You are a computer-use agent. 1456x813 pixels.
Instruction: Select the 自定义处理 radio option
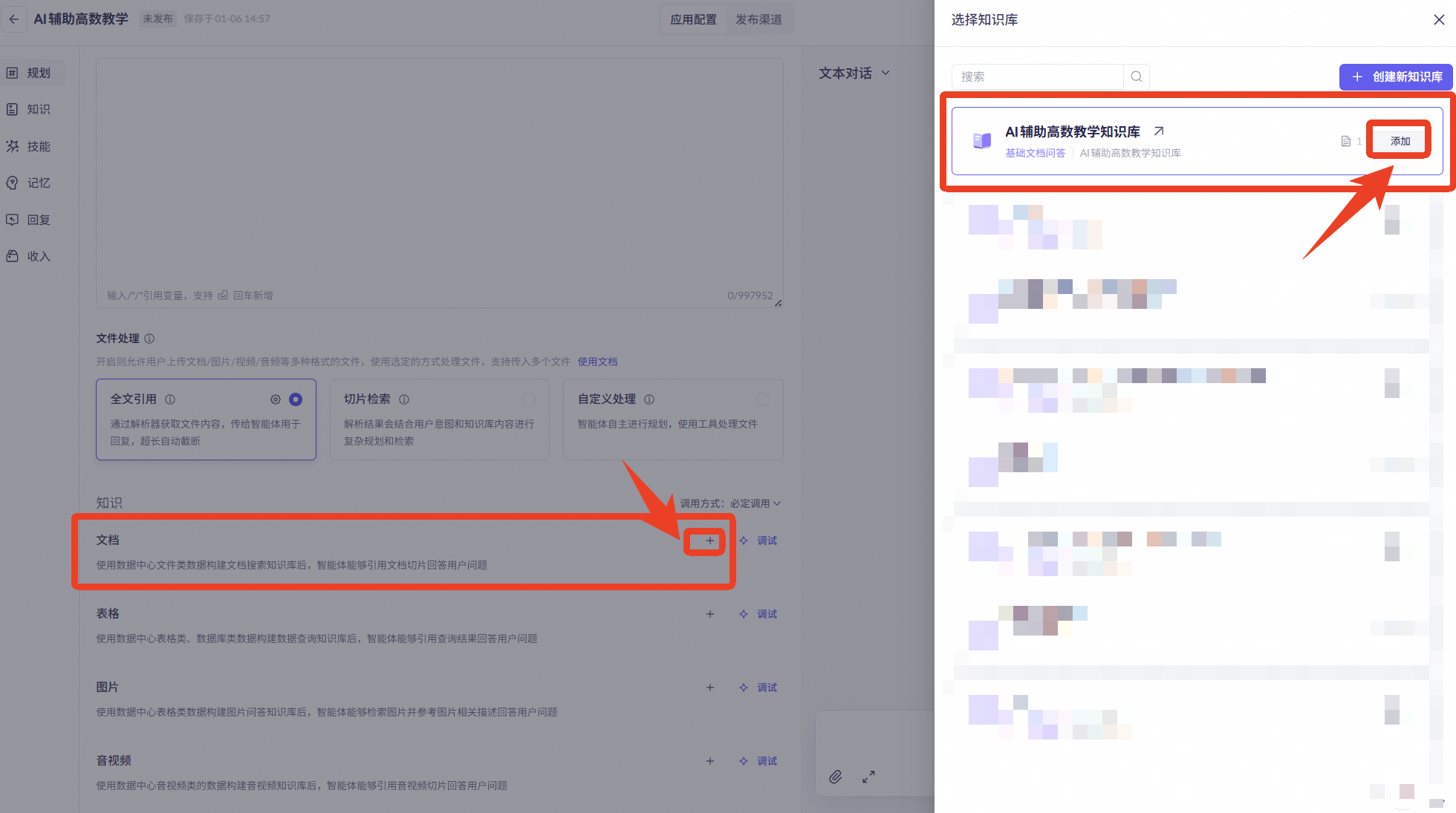click(762, 399)
